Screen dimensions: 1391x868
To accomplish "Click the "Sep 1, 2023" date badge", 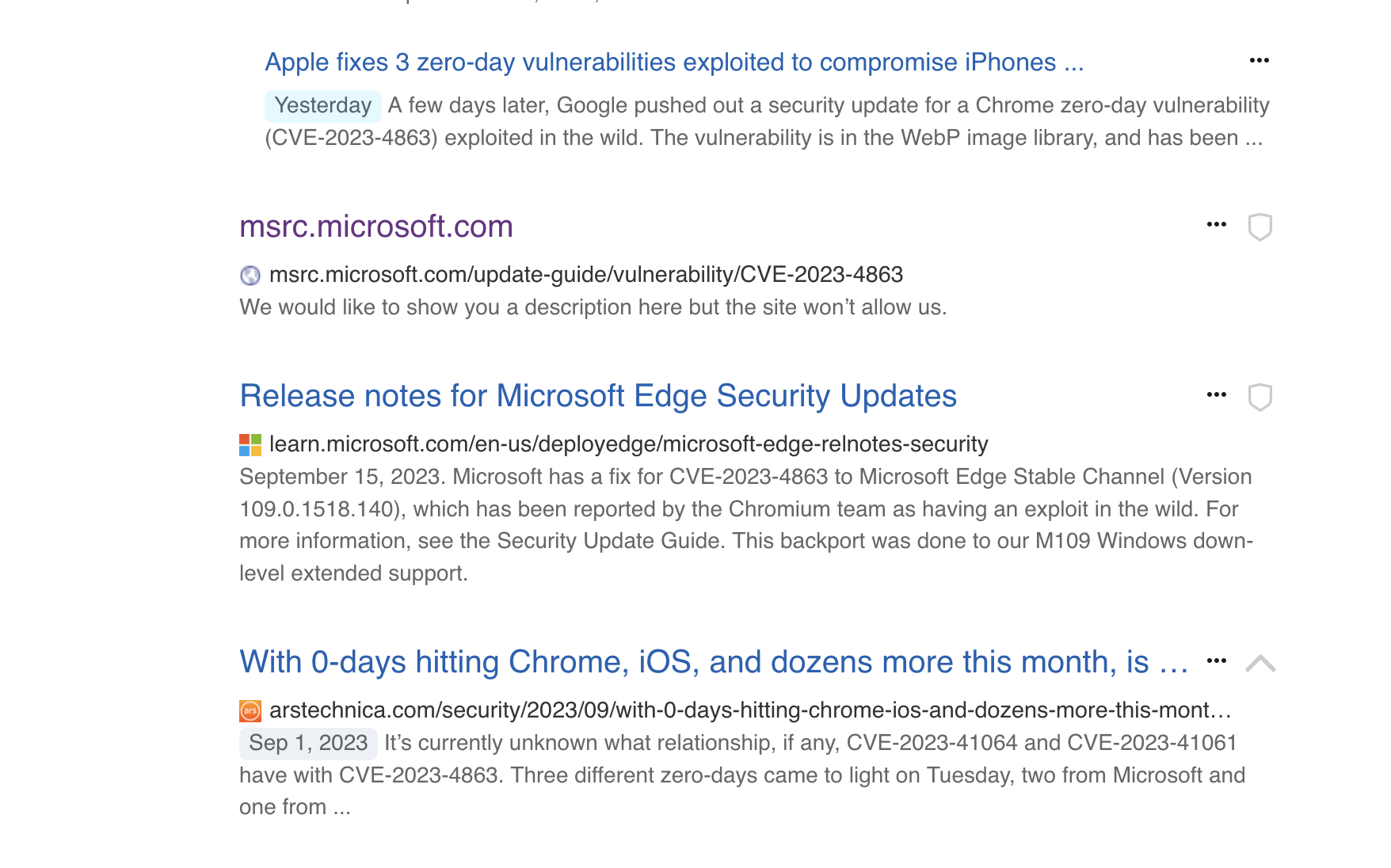I will pos(308,744).
